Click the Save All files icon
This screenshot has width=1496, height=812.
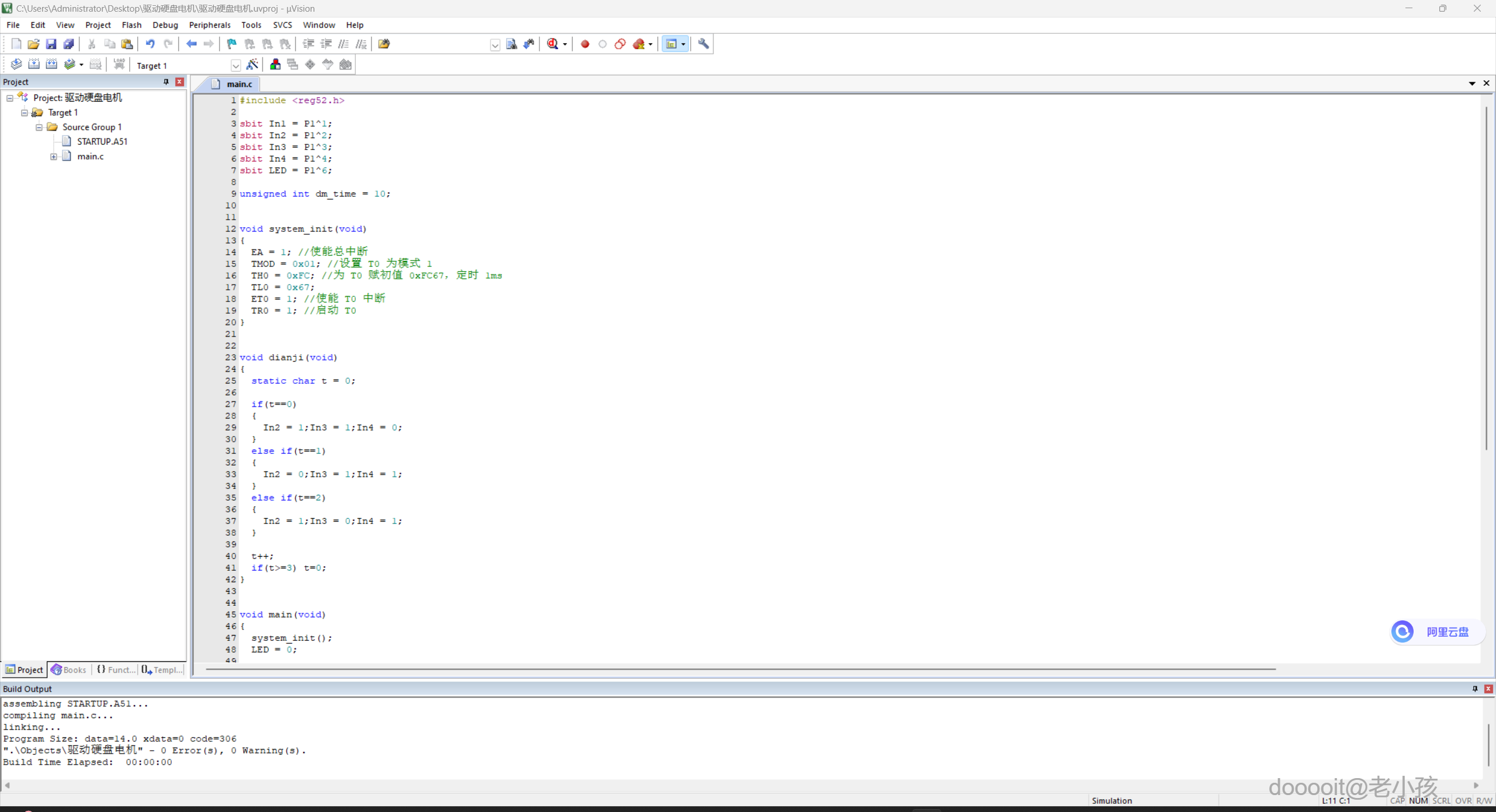click(69, 44)
